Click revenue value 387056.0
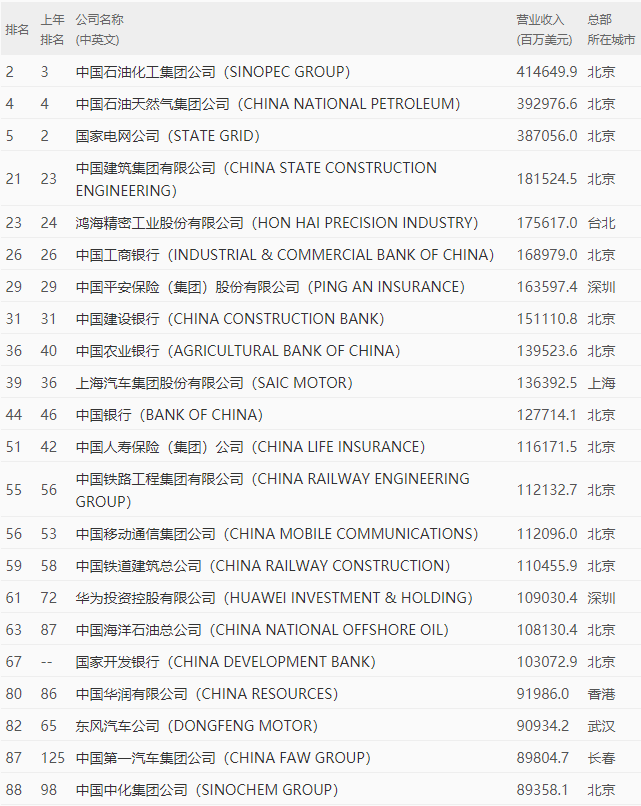The width and height of the screenshot is (641, 806). click(x=547, y=136)
